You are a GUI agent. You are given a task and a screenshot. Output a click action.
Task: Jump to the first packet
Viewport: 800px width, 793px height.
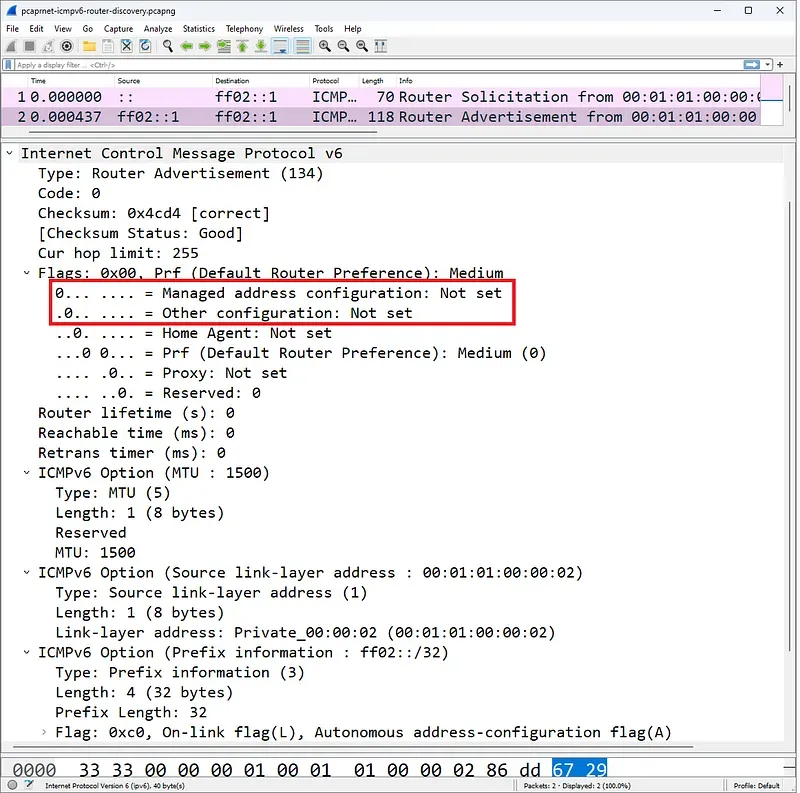pyautogui.click(x=242, y=46)
